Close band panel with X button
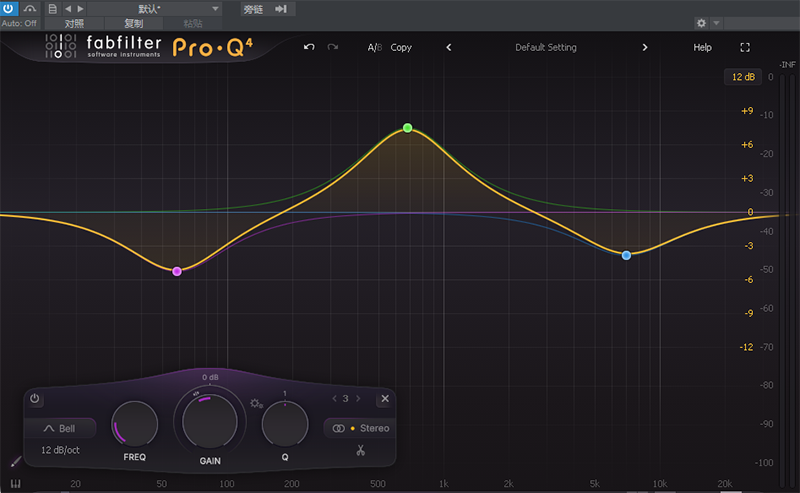 (385, 399)
